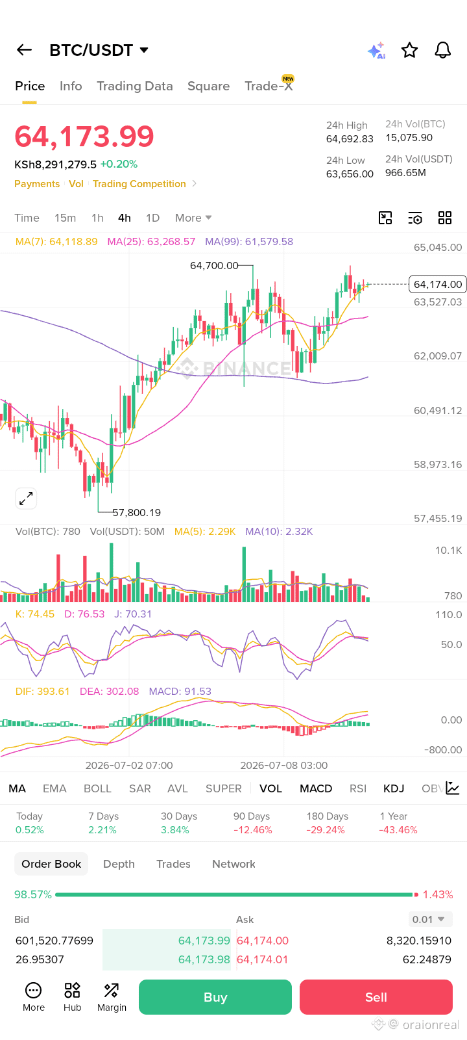Select the Time chart interval
467x1040 pixels.
pyautogui.click(x=27, y=218)
